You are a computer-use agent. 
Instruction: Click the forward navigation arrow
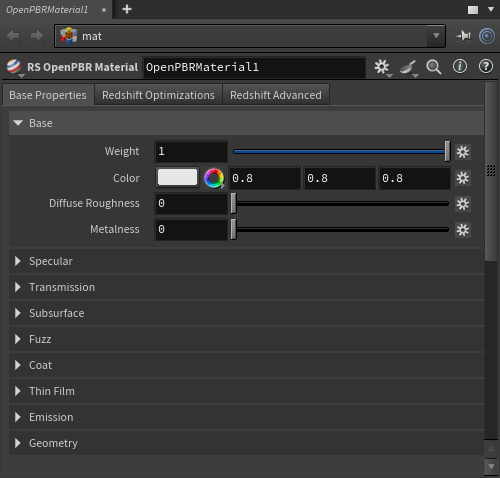[x=37, y=36]
